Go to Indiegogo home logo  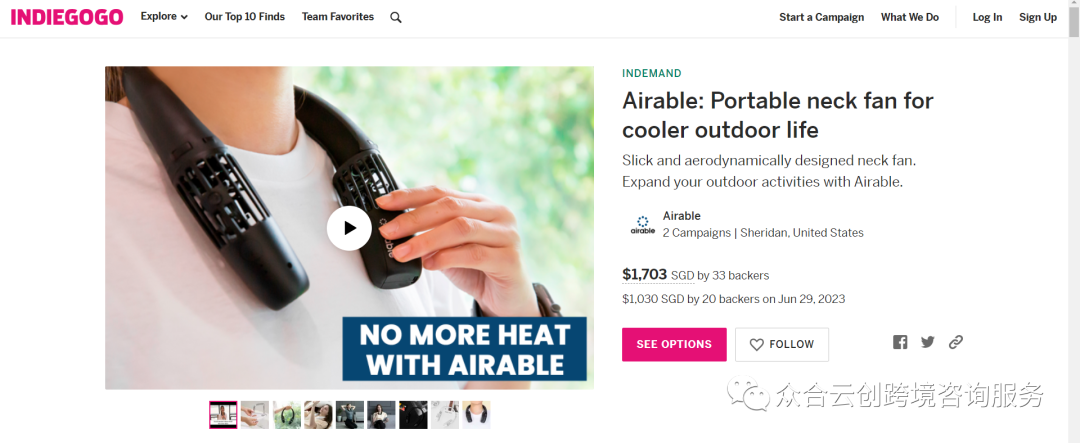tap(67, 17)
